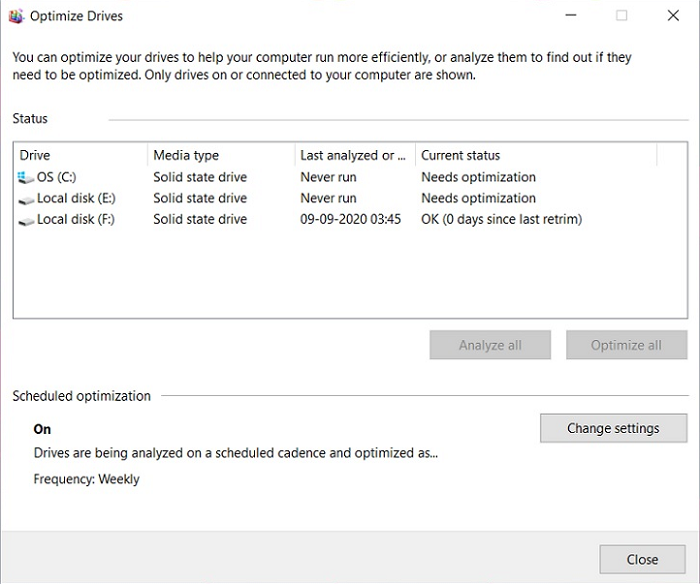Click the Local disk (E:) drive icon
700x584 pixels.
click(25, 198)
